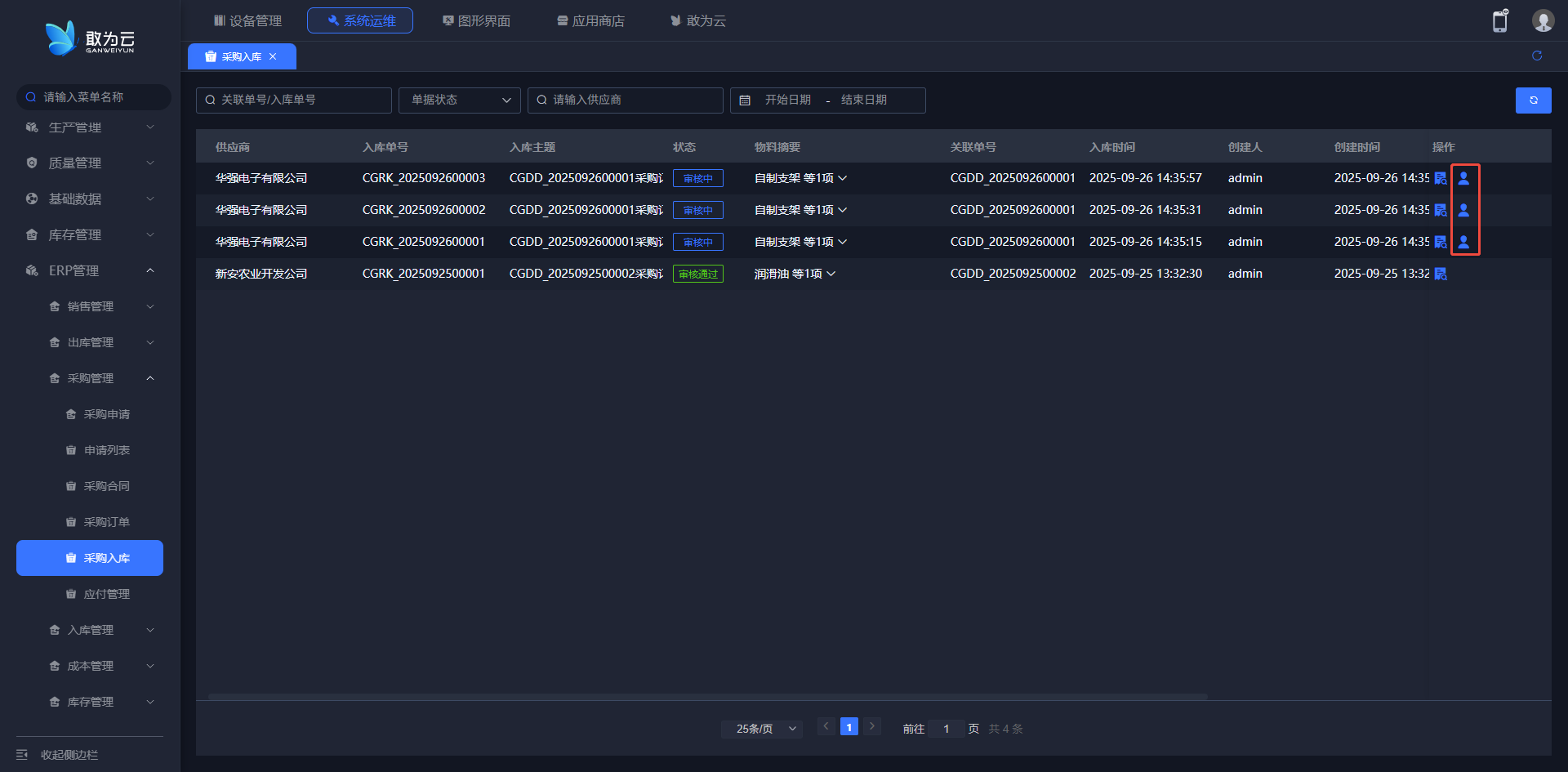1568x772 pixels.
Task: Open the user avatar profile menu
Action: (x=1542, y=21)
